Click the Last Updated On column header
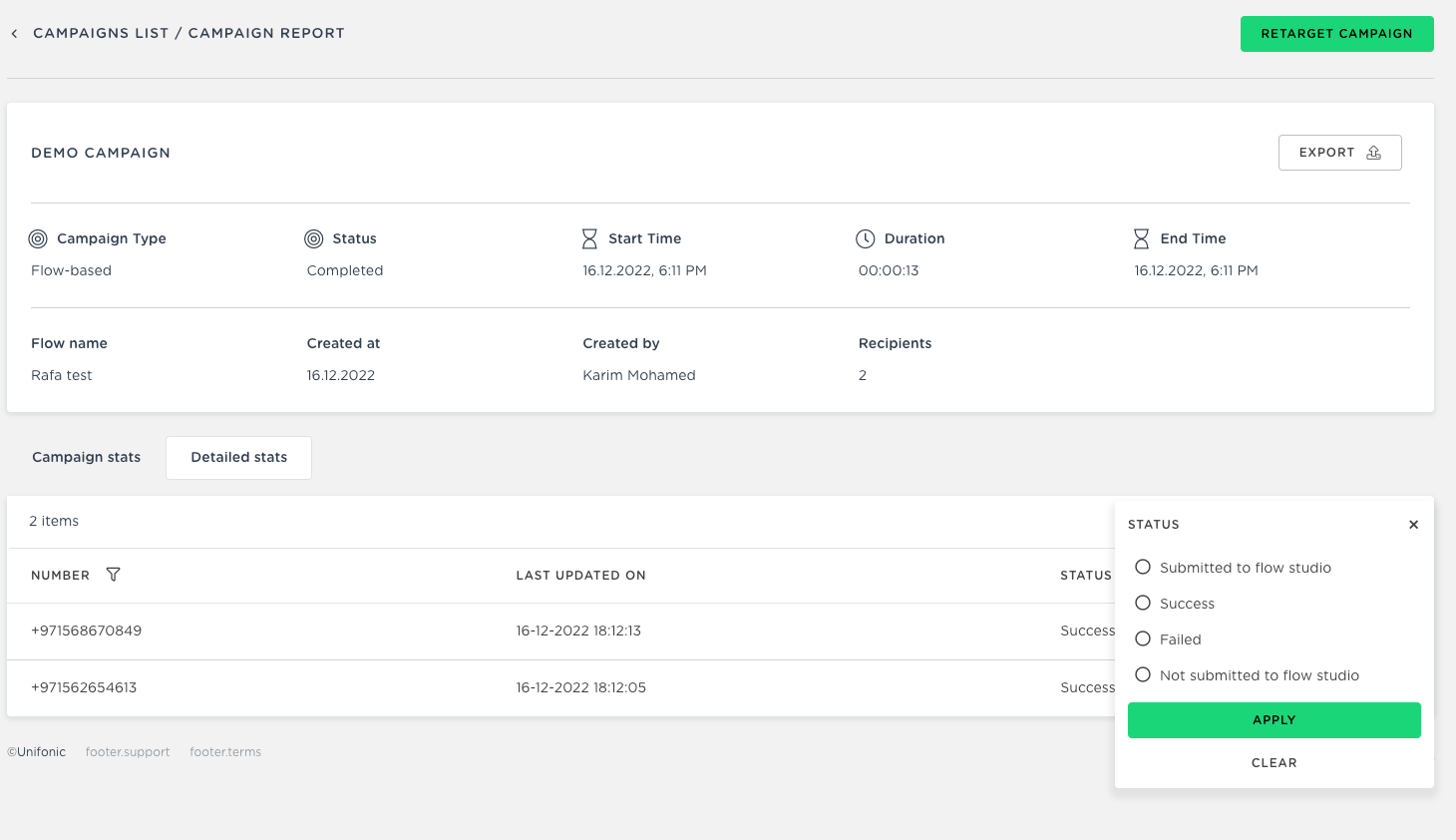Screen dimensions: 1456x840 pyautogui.click(x=580, y=576)
